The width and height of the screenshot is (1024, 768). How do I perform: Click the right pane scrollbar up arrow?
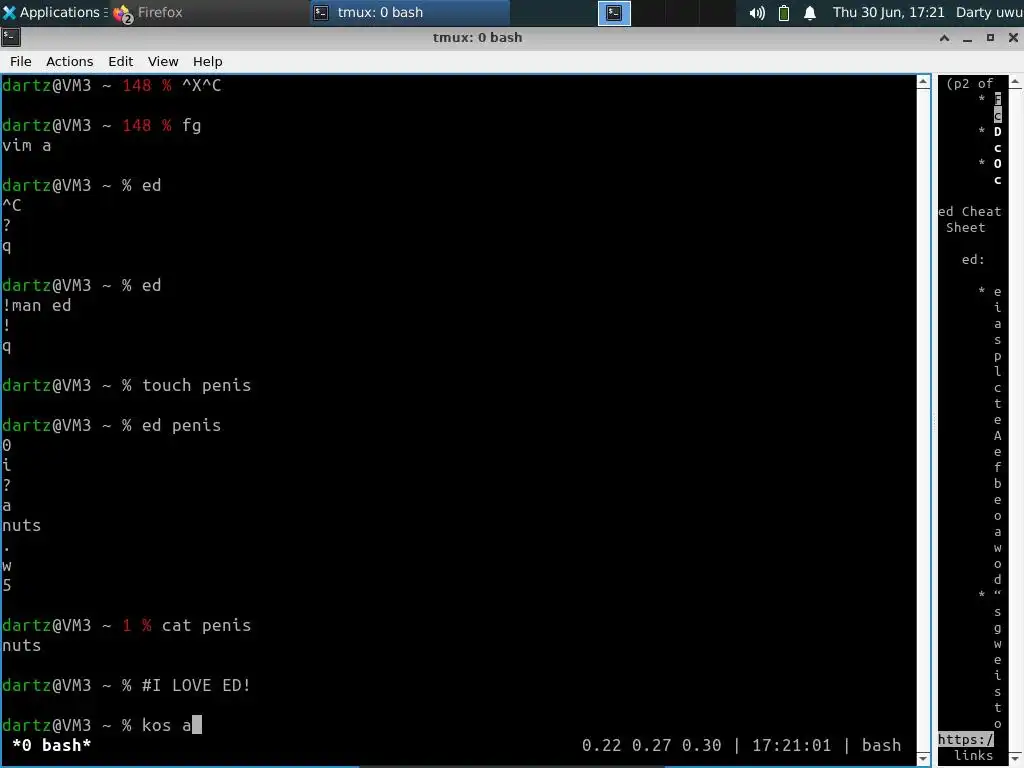tap(1015, 82)
